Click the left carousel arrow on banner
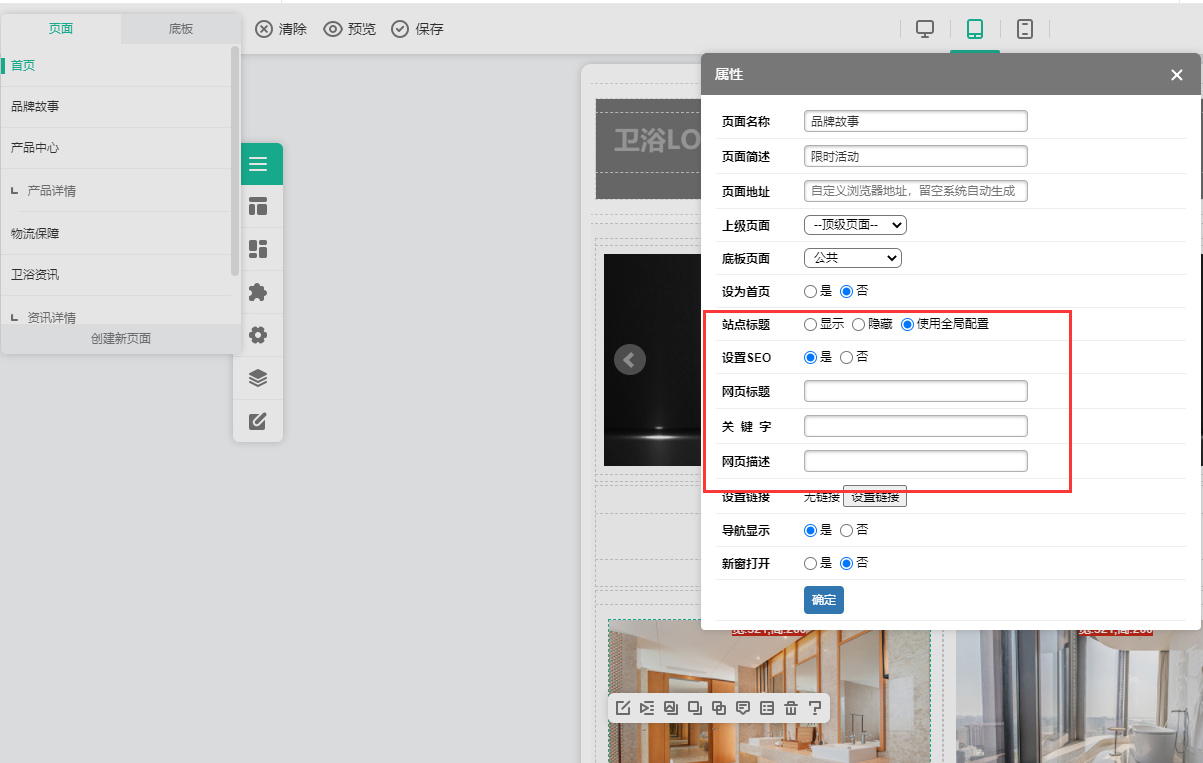Screen dimensions: 1203x763 pos(630,359)
